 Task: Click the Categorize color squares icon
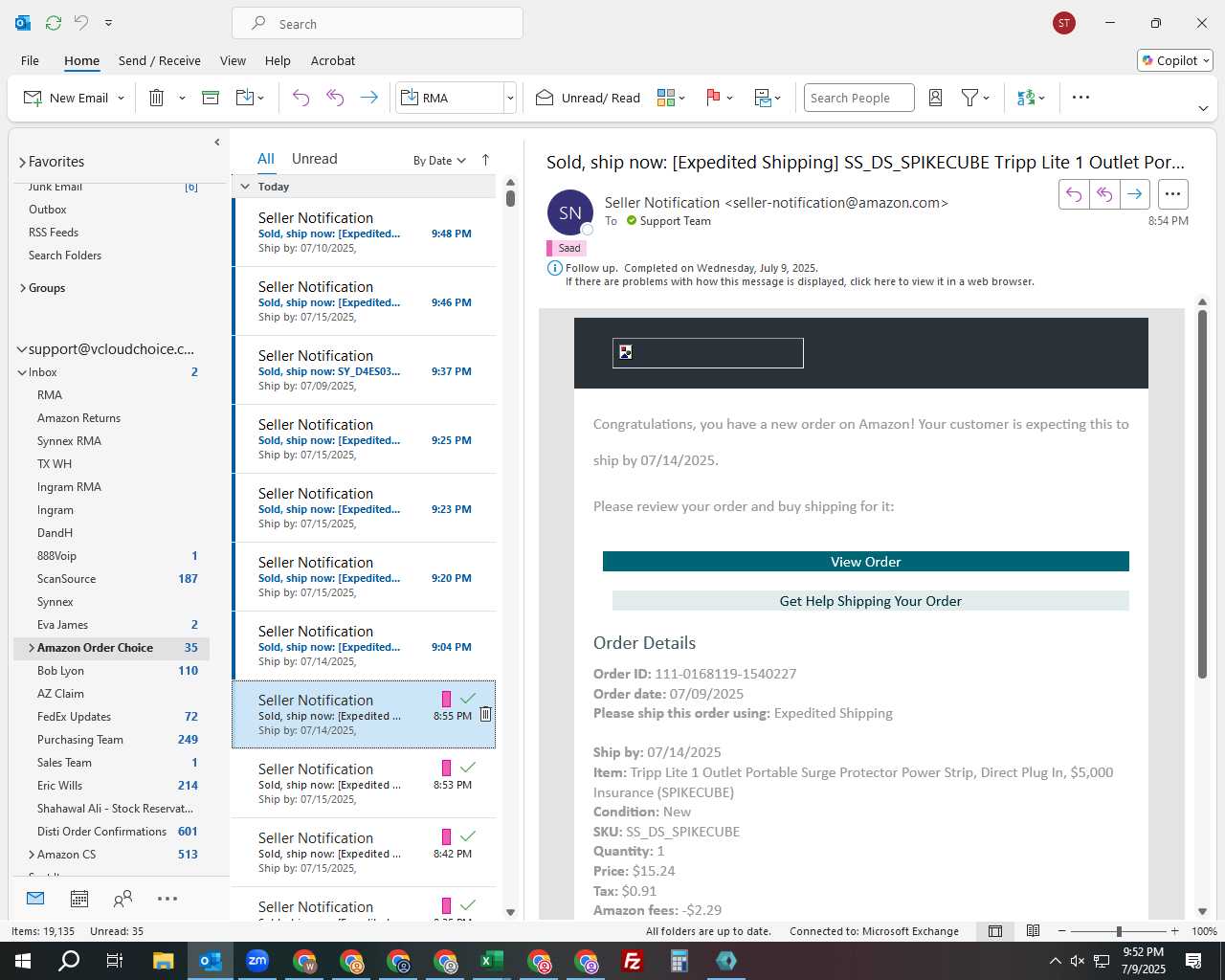(x=666, y=98)
